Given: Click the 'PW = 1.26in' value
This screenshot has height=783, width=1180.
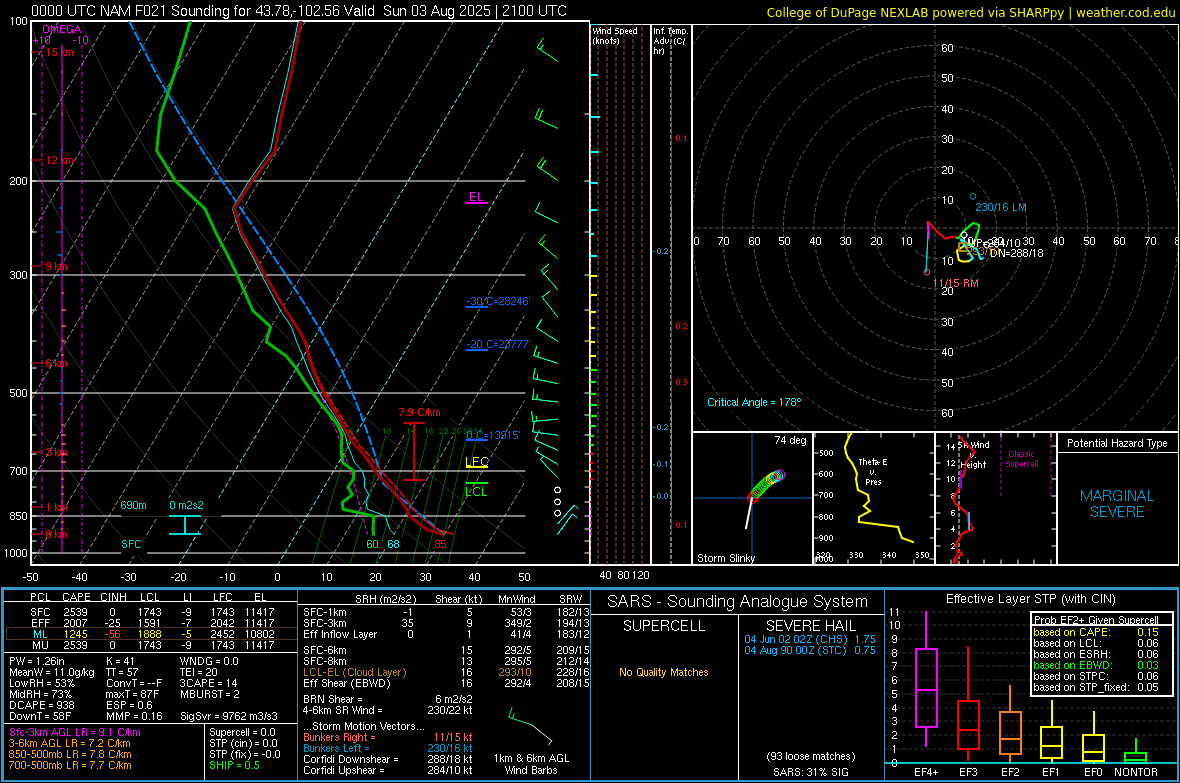Looking at the screenshot, I should [37, 661].
